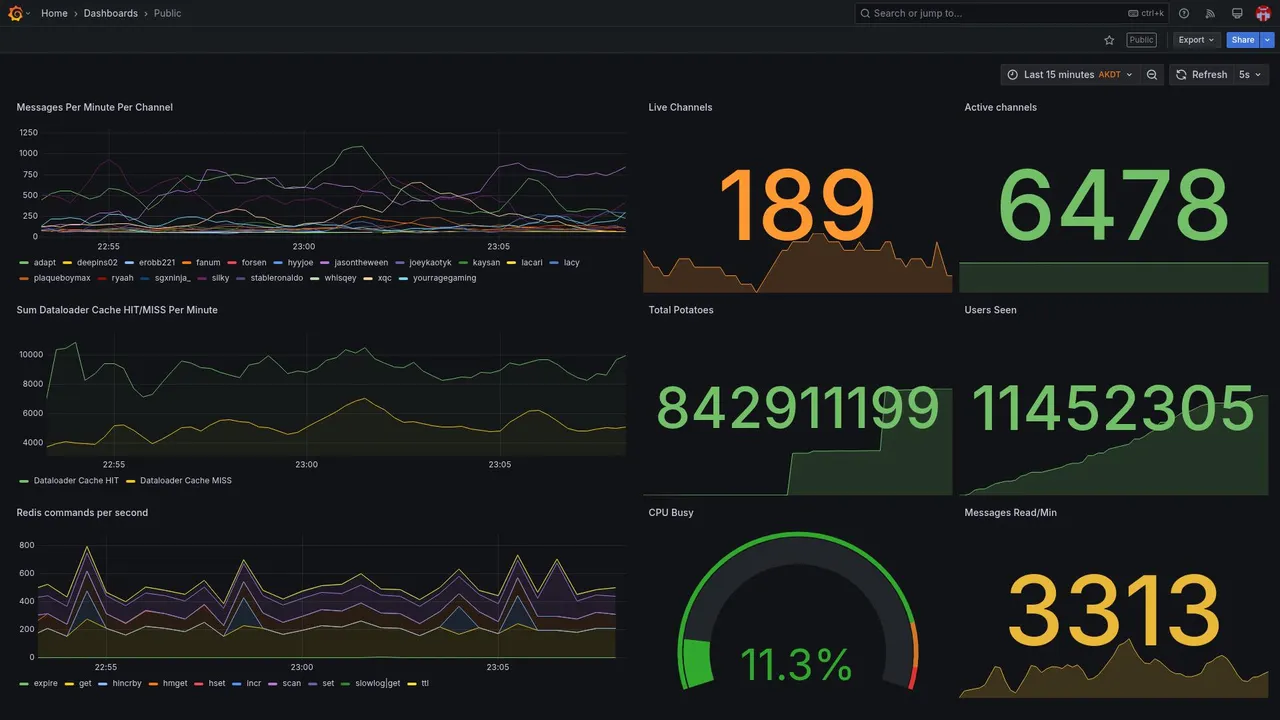Open the help question mark icon

click(1184, 13)
